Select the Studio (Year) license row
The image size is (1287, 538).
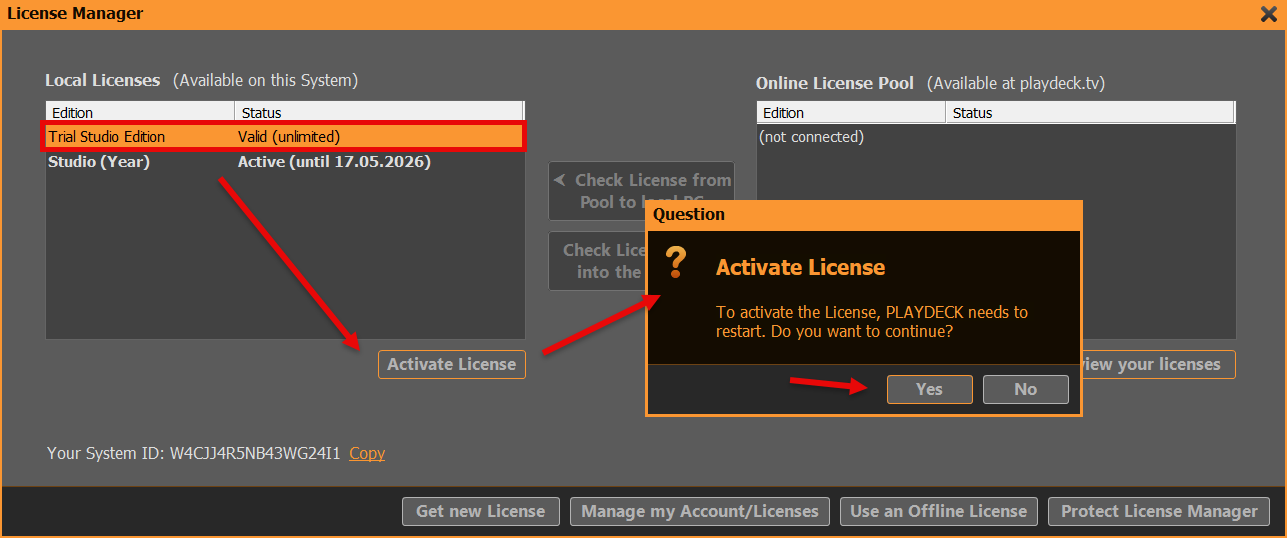pyautogui.click(x=285, y=161)
